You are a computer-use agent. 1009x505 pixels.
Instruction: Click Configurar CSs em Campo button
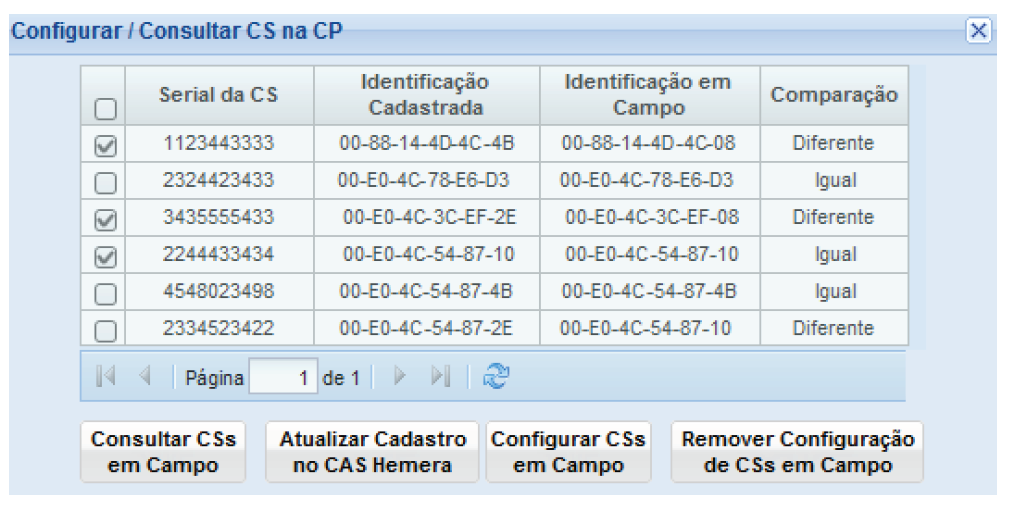pyautogui.click(x=568, y=452)
